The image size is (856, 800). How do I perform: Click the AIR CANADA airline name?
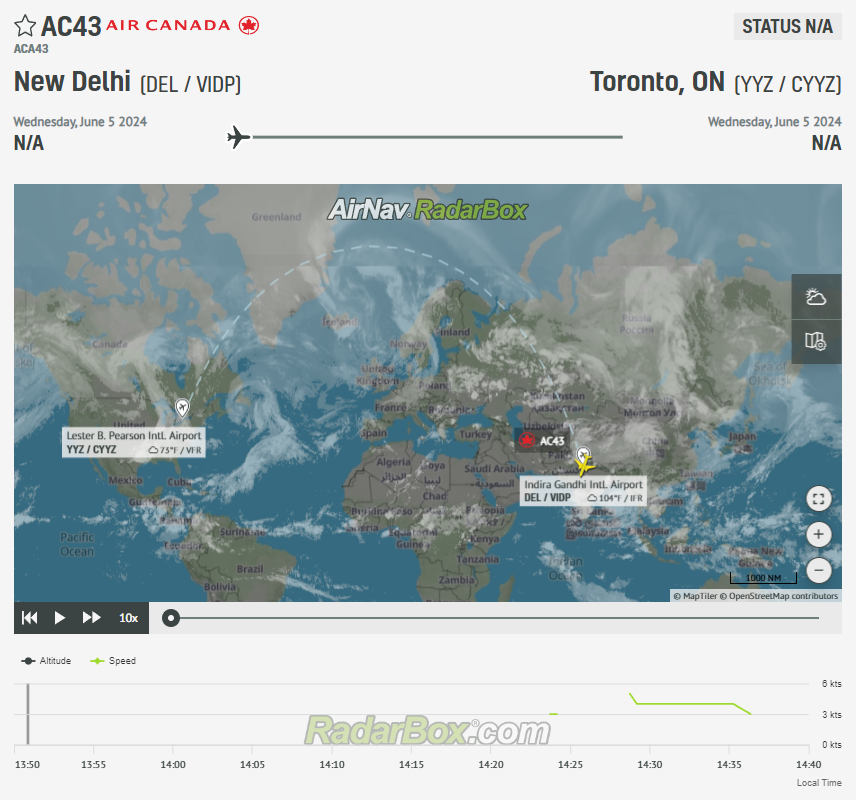tap(168, 25)
